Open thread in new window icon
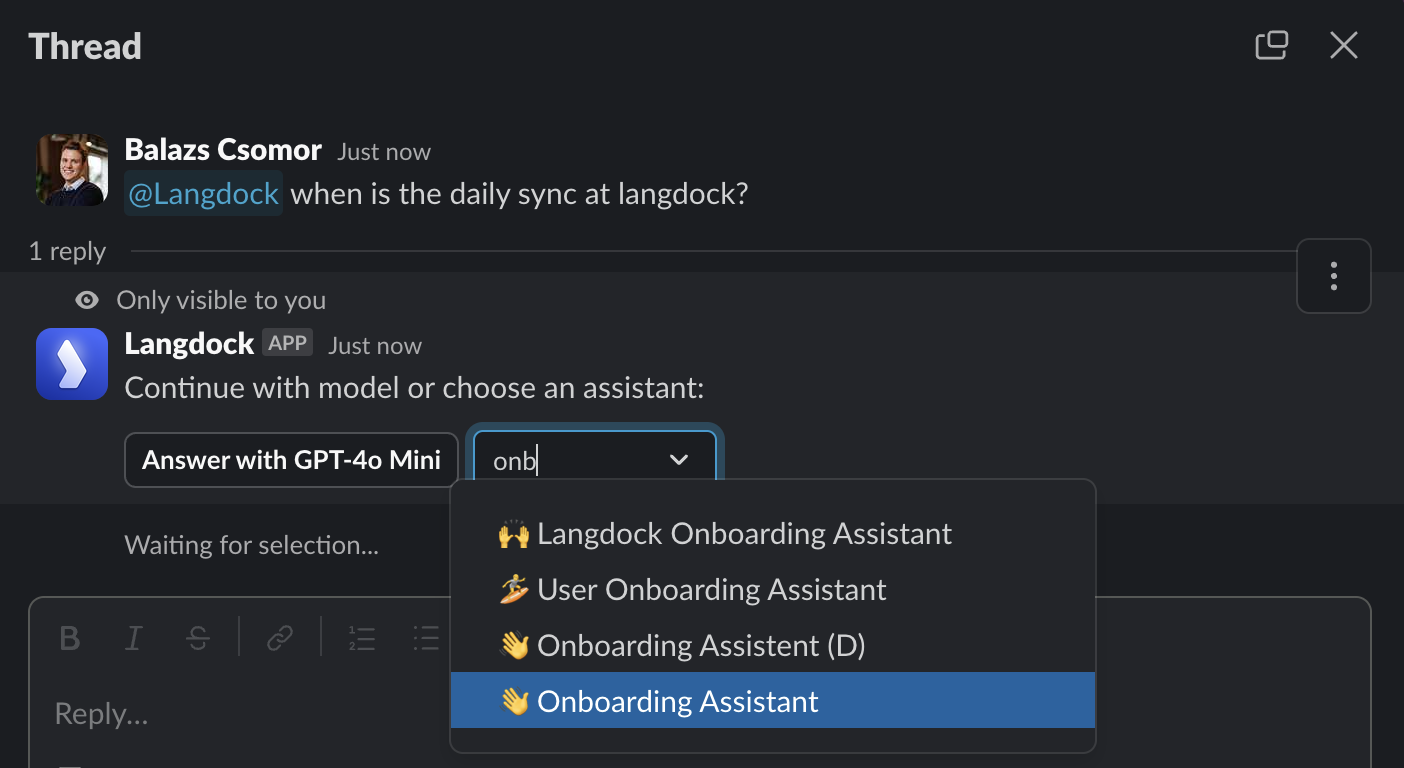The width and height of the screenshot is (1404, 768). point(1271,45)
